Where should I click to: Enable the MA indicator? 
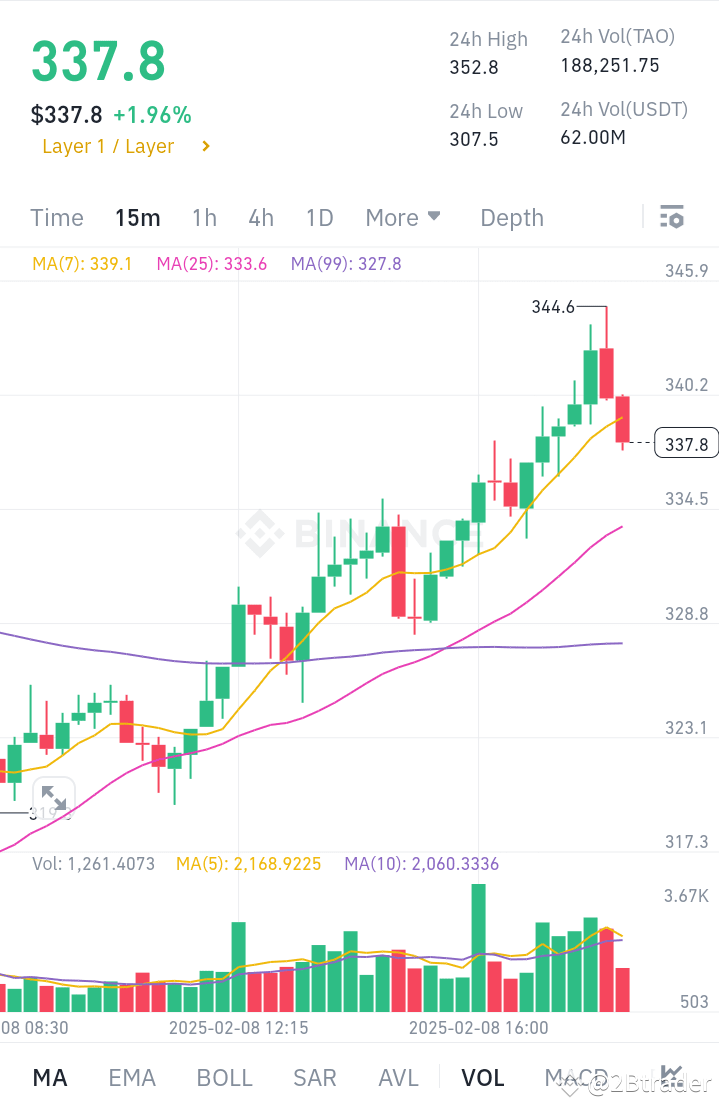(50, 1077)
